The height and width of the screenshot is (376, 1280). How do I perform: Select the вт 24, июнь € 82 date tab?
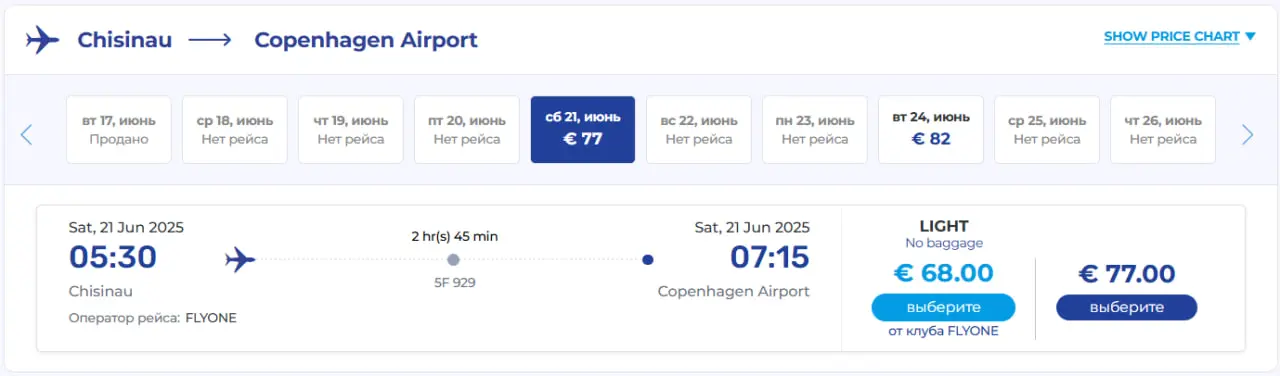pyautogui.click(x=931, y=130)
